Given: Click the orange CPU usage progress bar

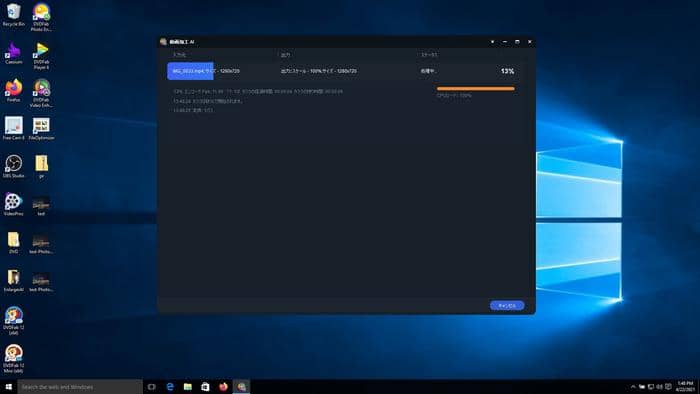Looking at the screenshot, I should point(475,89).
